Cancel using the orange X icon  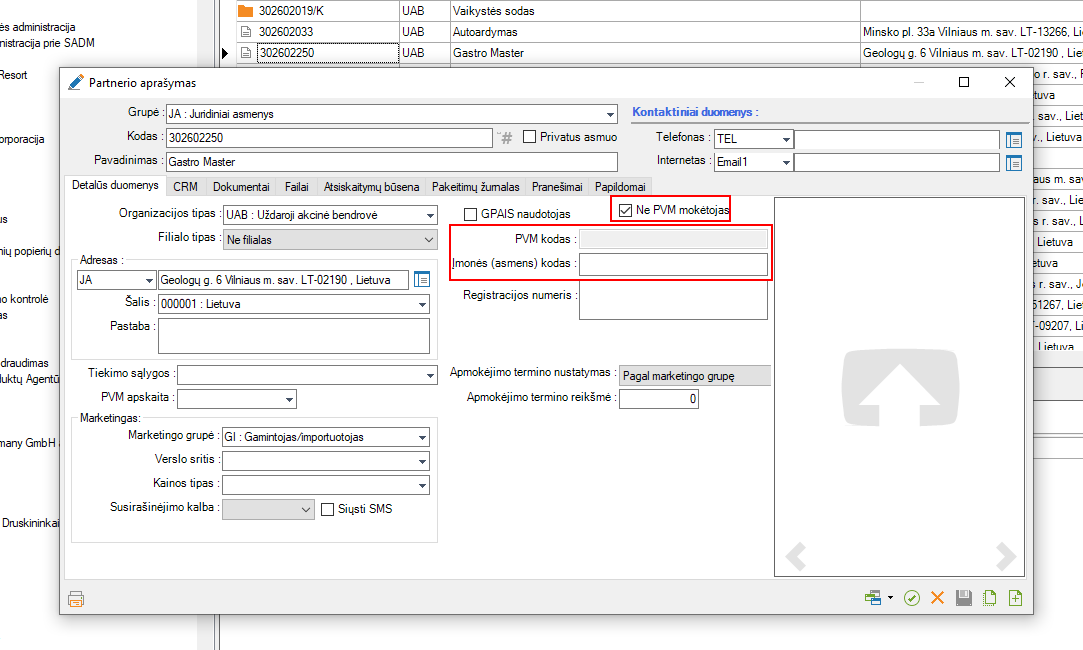click(x=937, y=598)
